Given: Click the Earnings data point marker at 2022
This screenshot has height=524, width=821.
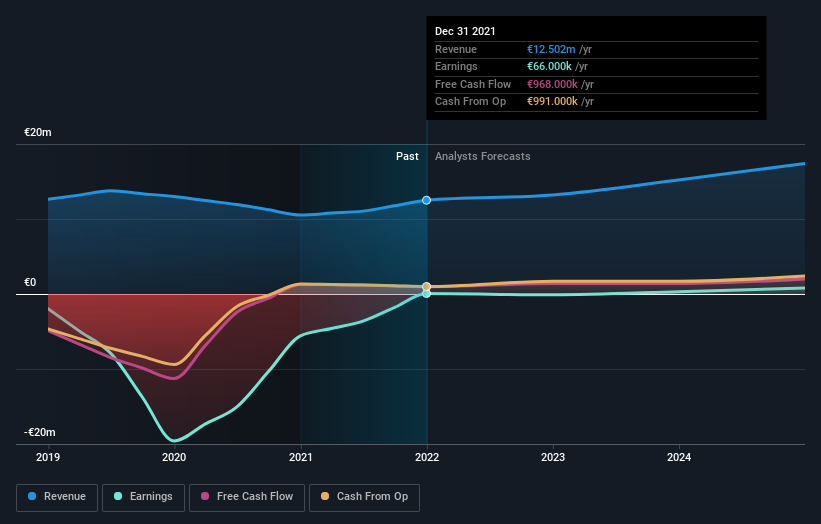Looking at the screenshot, I should click(x=427, y=294).
